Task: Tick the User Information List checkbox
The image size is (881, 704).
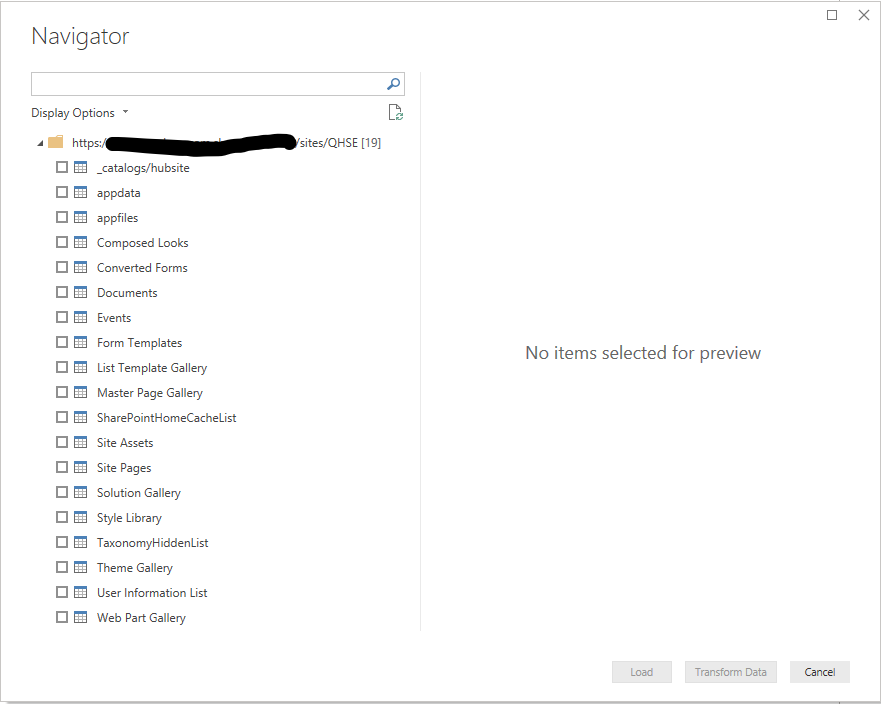Action: click(x=62, y=592)
